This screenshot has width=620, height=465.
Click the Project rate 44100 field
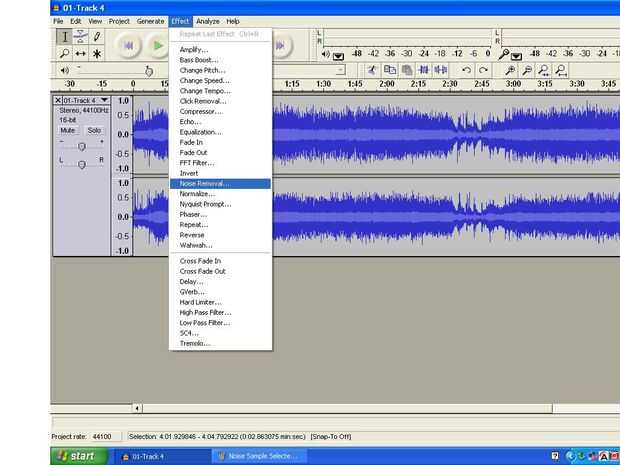[x=104, y=437]
